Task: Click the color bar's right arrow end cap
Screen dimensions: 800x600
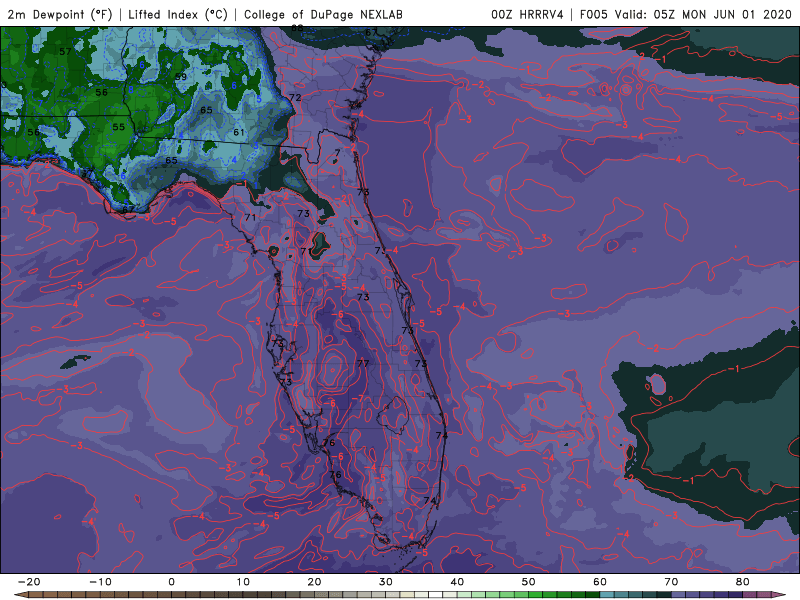Action: click(x=779, y=595)
